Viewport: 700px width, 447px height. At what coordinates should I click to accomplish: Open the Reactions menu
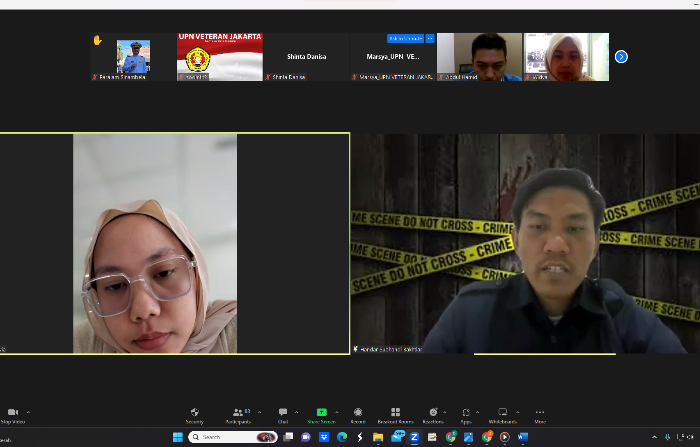click(433, 416)
